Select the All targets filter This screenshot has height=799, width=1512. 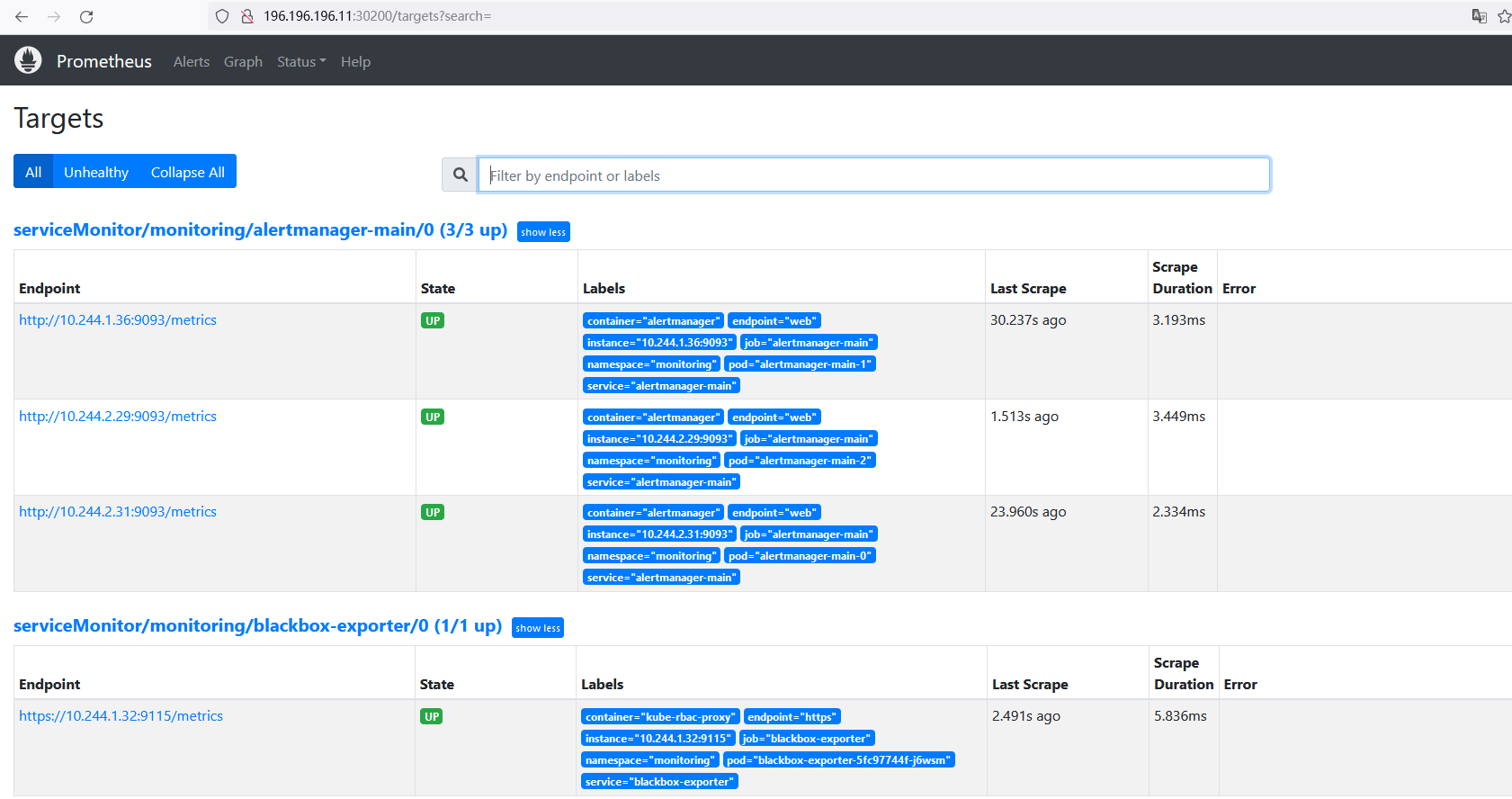coord(33,172)
